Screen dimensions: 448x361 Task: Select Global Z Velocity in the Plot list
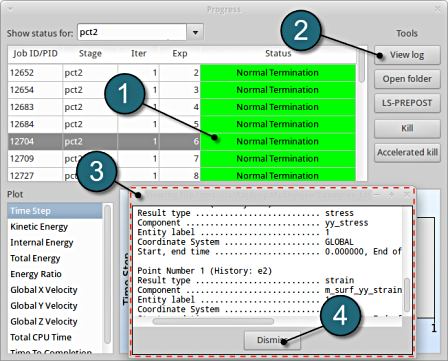[55, 321]
